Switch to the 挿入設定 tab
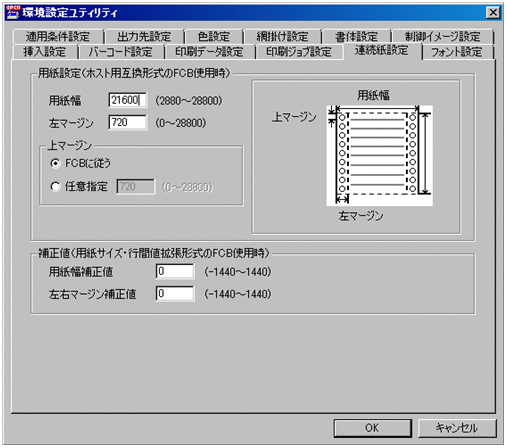This screenshot has height=448, width=507. pyautogui.click(x=44, y=52)
